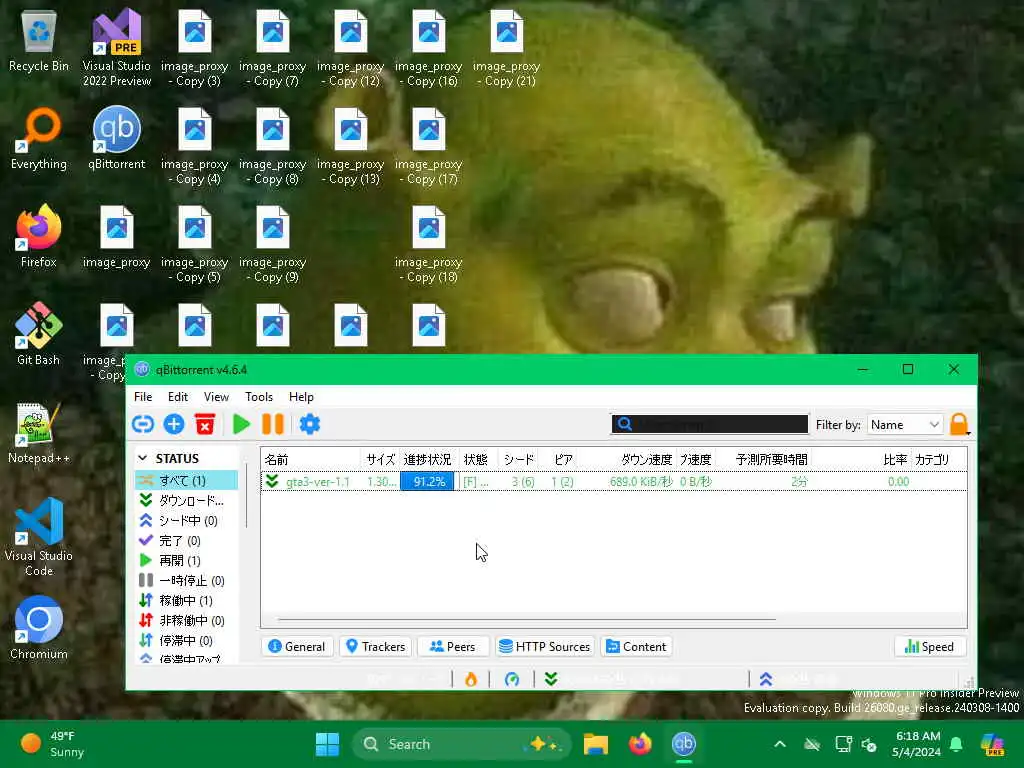
Task: Click the blue upload speed status icon
Action: pyautogui.click(x=766, y=679)
